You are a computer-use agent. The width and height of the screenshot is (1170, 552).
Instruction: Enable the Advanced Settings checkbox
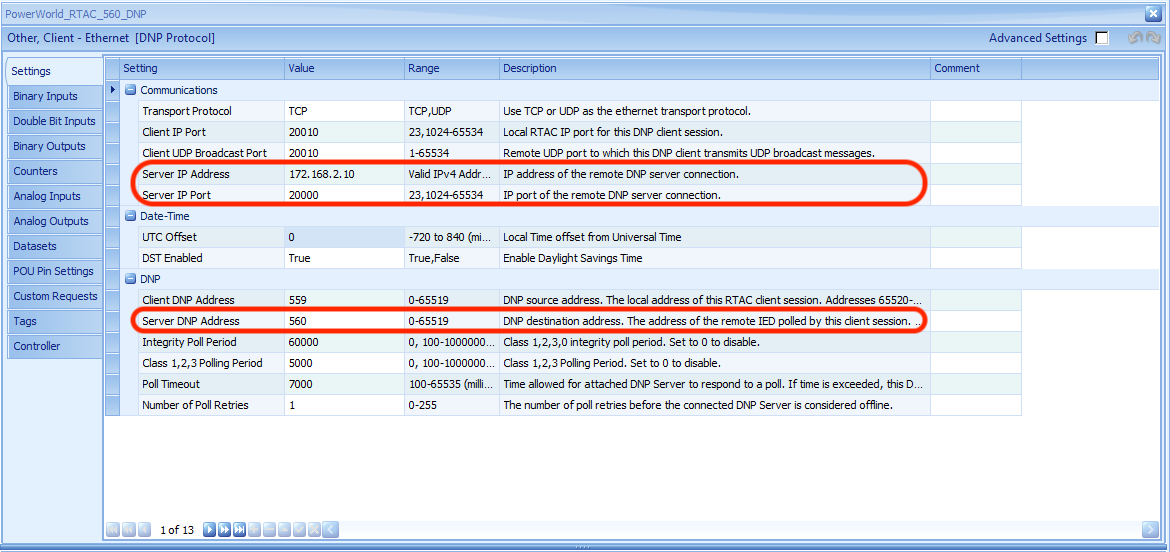tap(1102, 38)
